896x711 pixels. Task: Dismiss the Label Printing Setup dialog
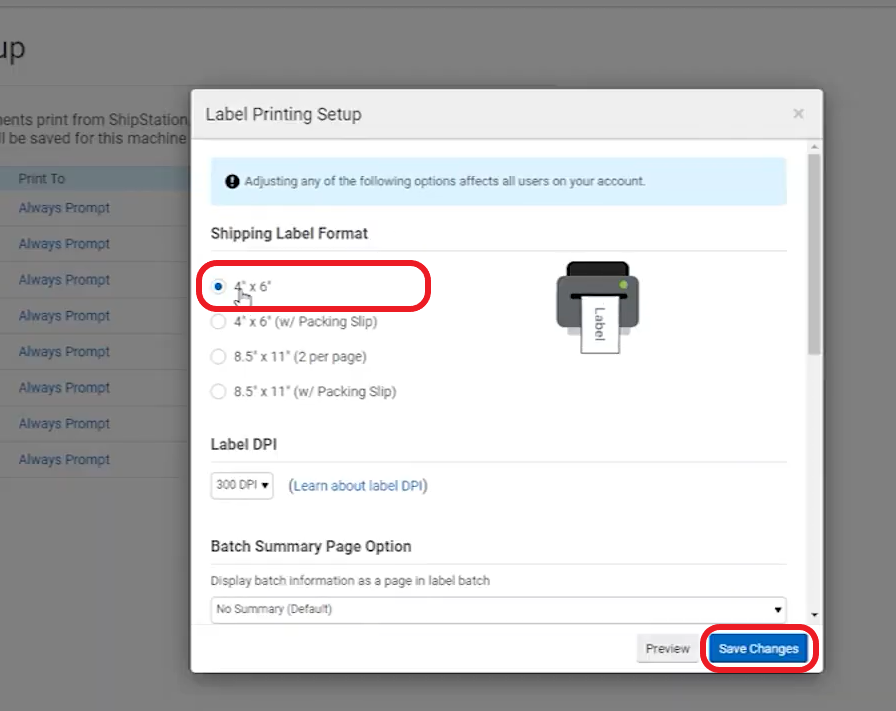[798, 113]
